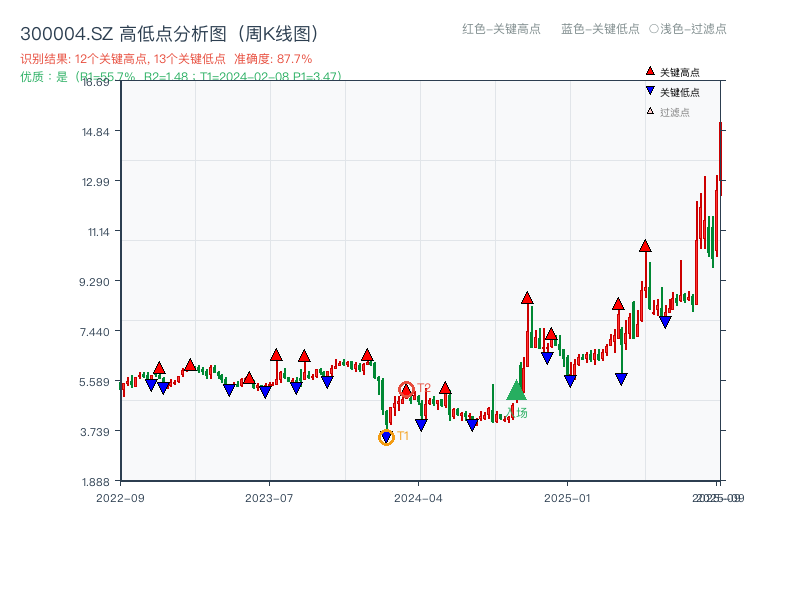Click the 关键低点 legend label text

click(680, 92)
